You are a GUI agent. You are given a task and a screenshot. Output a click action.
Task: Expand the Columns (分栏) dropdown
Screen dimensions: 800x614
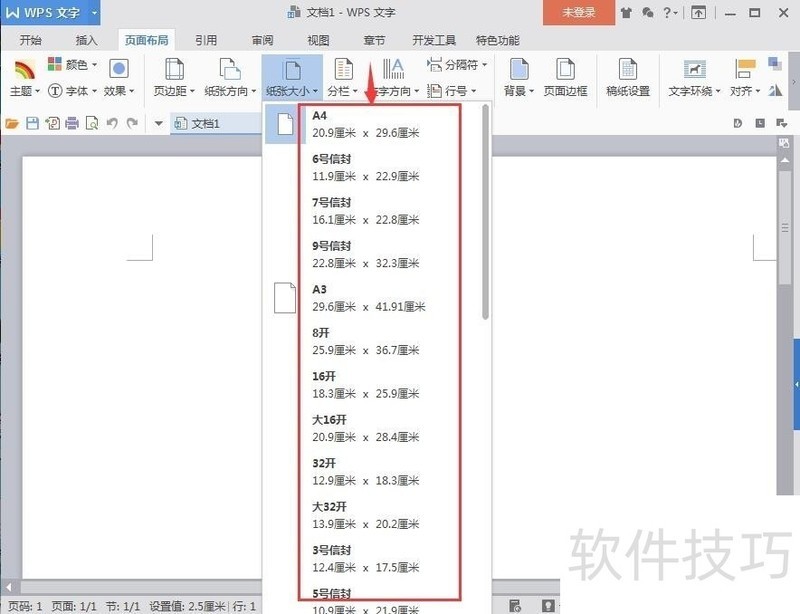343,91
